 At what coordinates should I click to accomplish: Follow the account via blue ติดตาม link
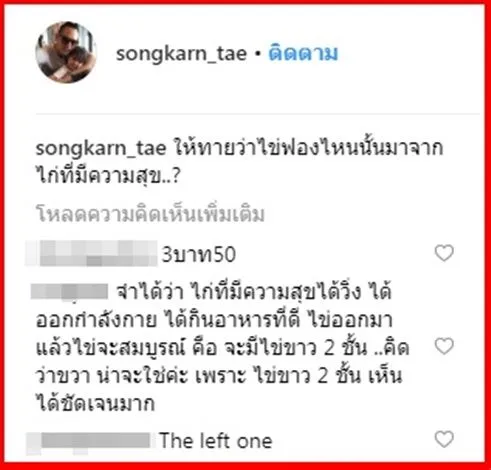point(303,53)
